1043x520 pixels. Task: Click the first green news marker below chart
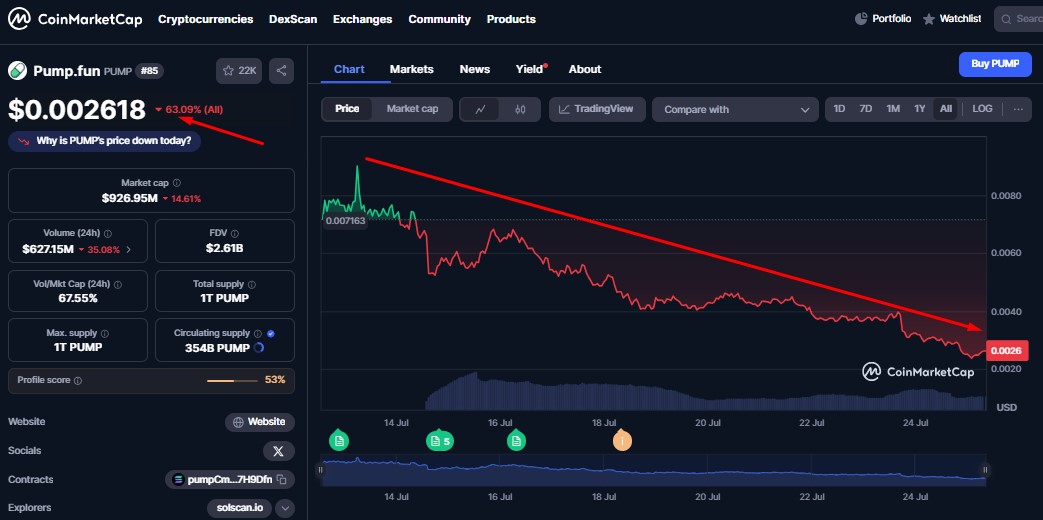coord(339,440)
